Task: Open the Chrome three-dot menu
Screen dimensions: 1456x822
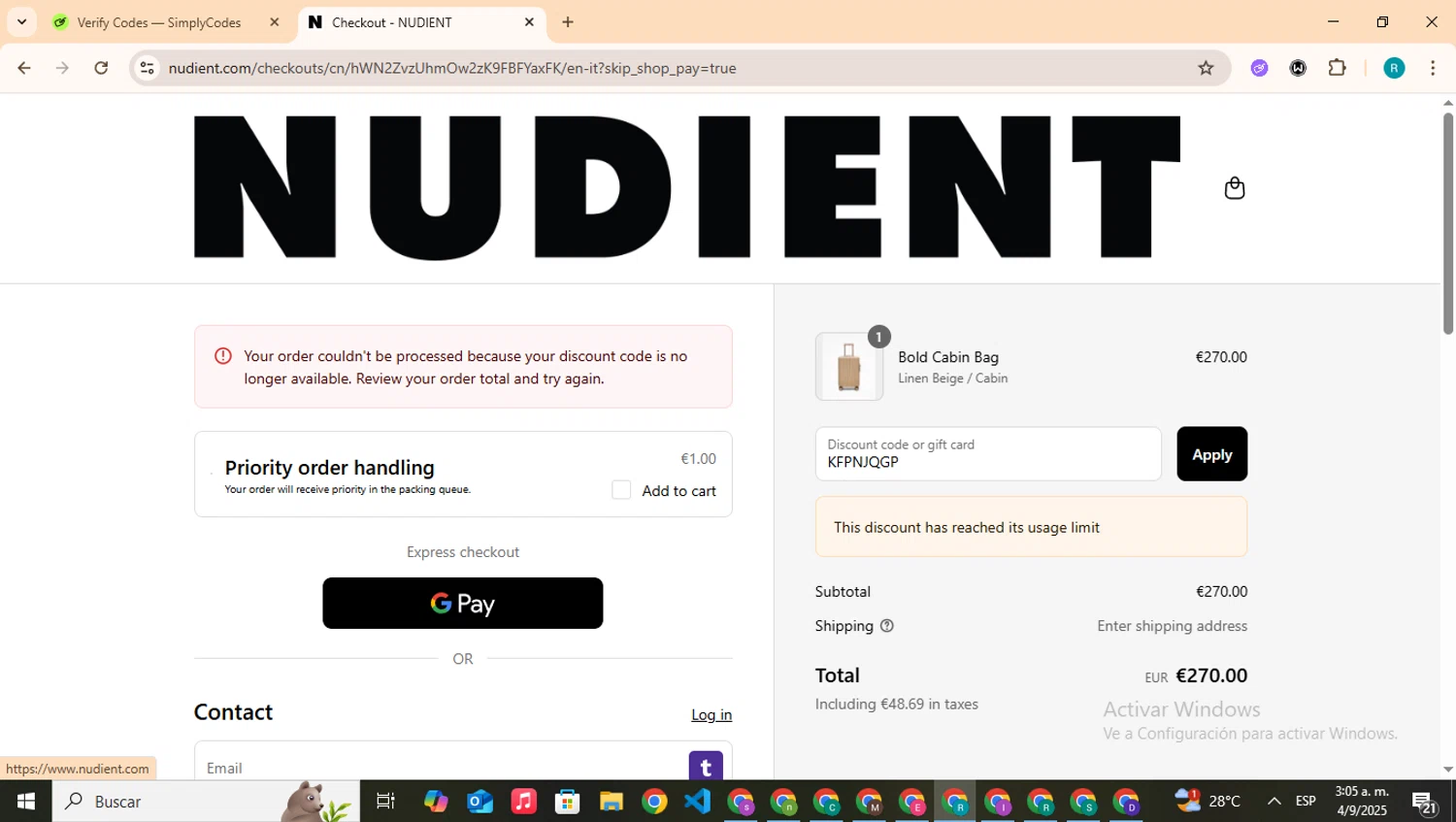Action: (1433, 68)
